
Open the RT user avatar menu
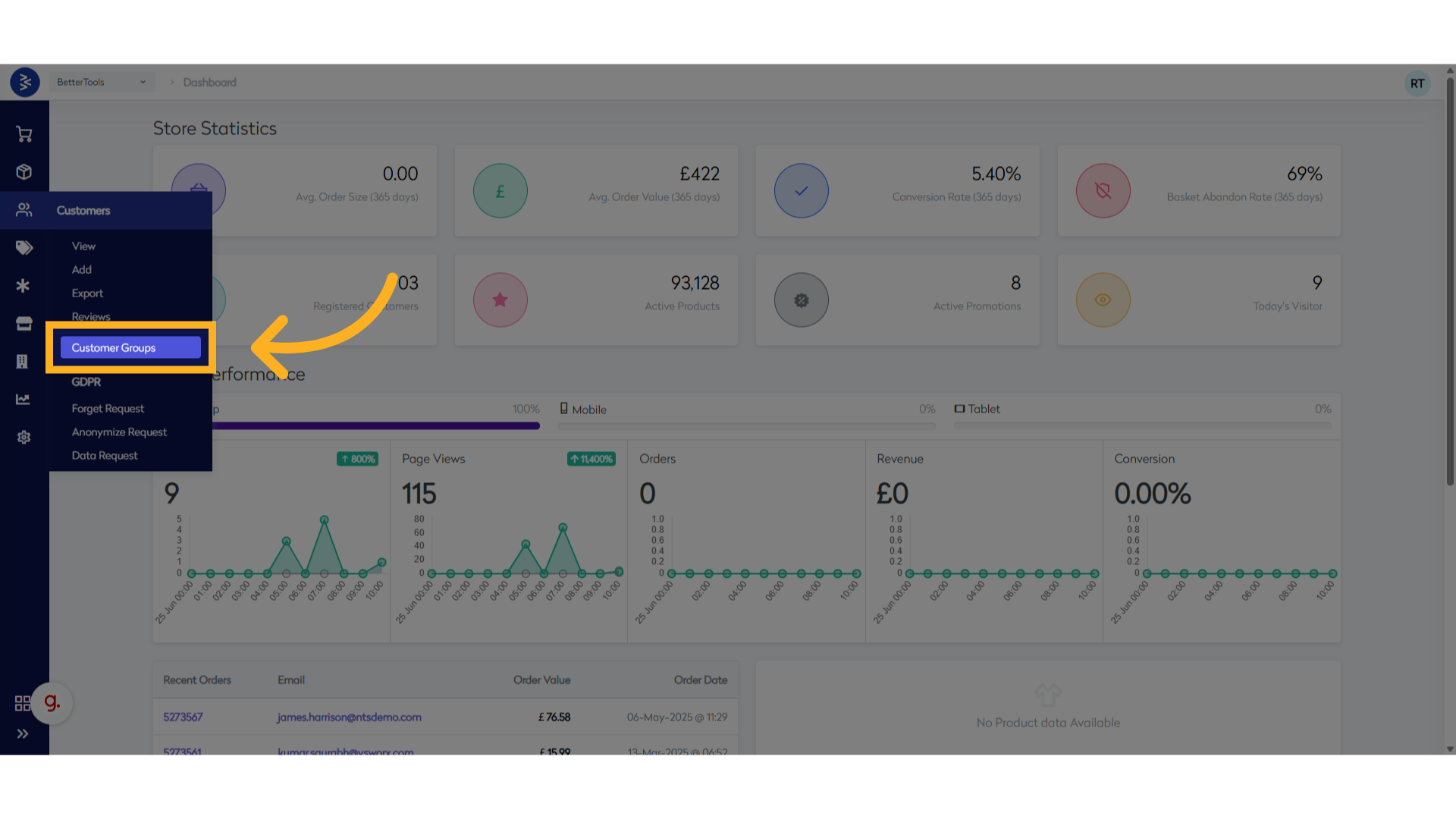1417,83
